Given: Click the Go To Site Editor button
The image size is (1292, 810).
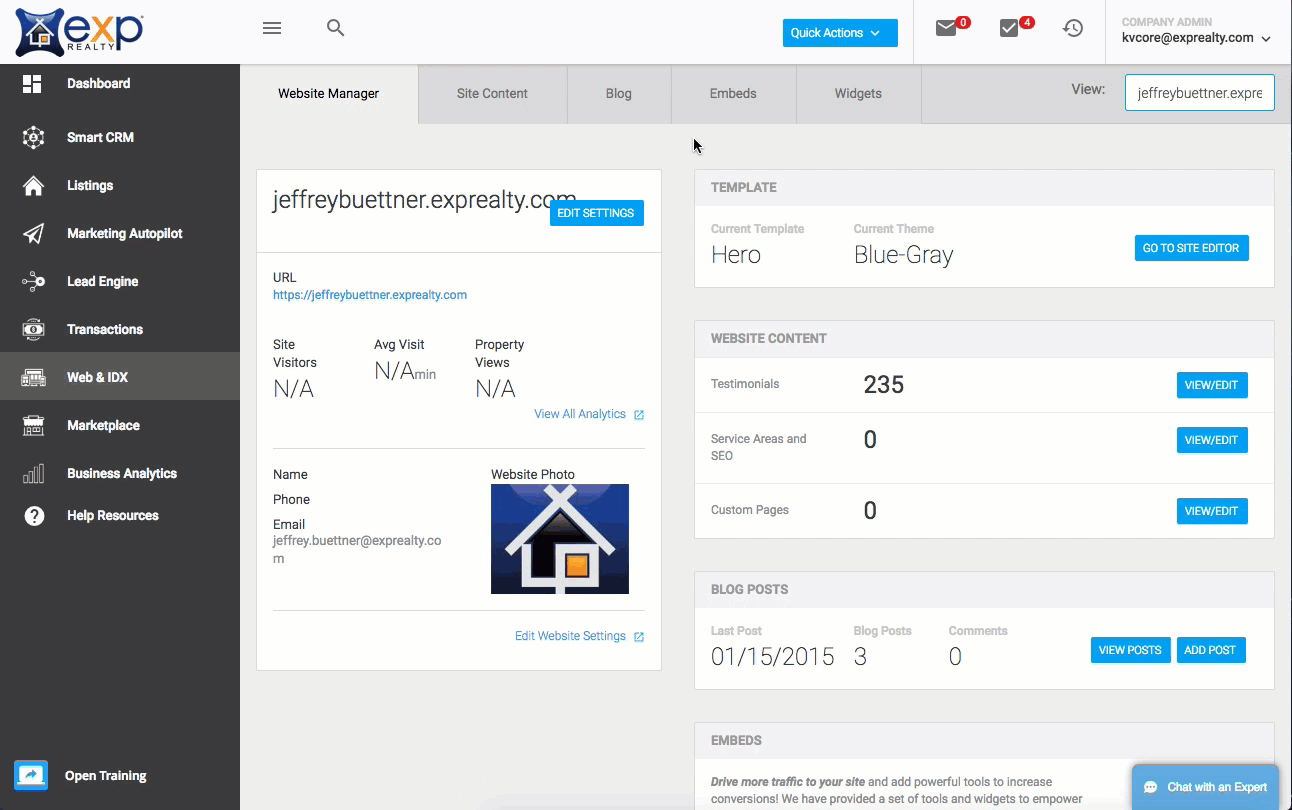Looking at the screenshot, I should coord(1191,248).
